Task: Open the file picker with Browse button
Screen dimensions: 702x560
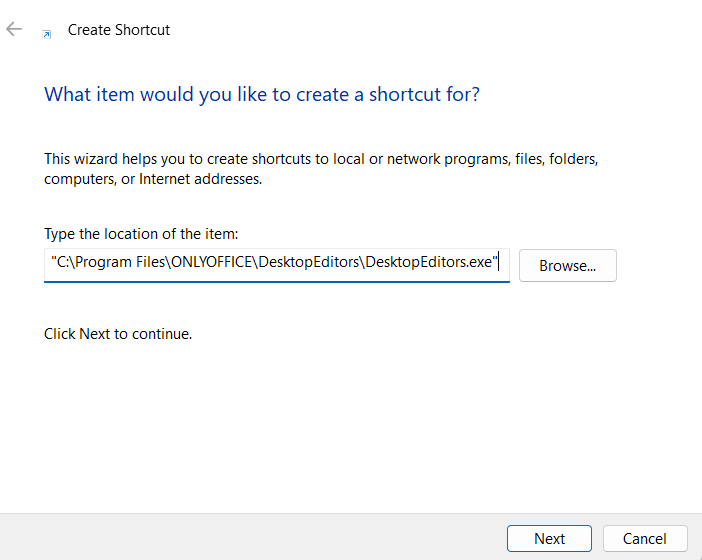Action: point(568,265)
